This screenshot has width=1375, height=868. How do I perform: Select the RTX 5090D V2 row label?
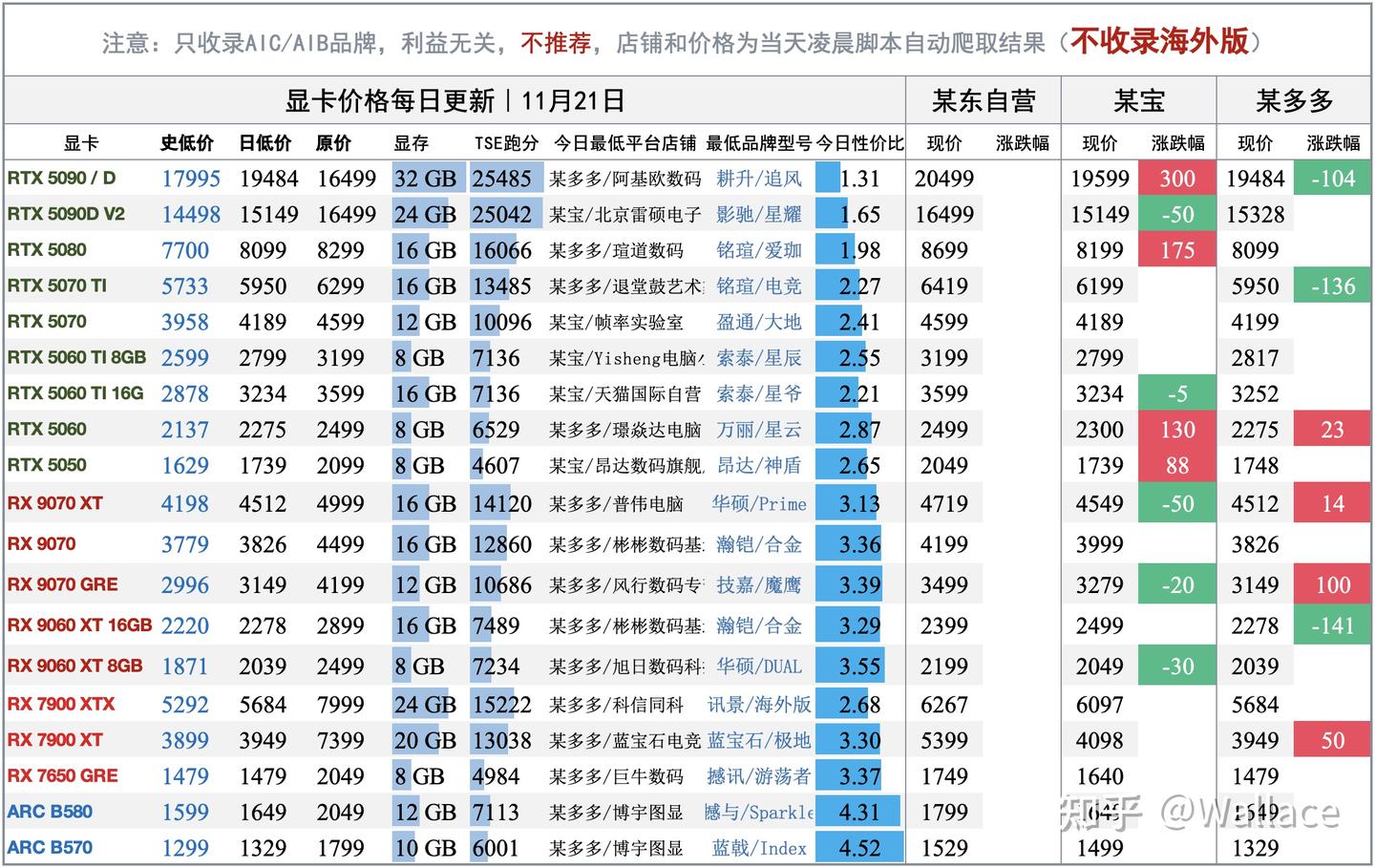66,214
